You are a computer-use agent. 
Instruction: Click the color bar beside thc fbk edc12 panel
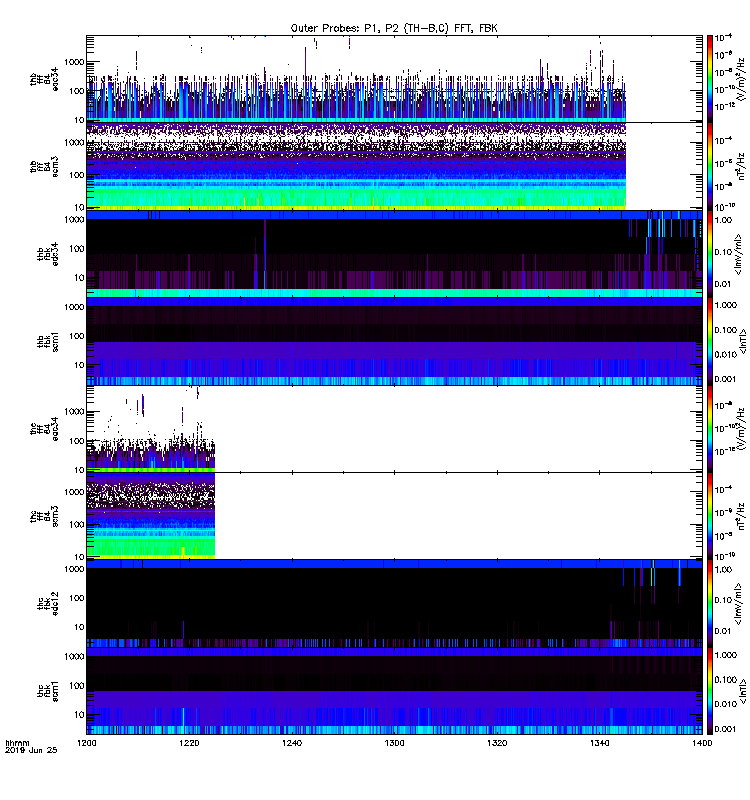(710, 604)
